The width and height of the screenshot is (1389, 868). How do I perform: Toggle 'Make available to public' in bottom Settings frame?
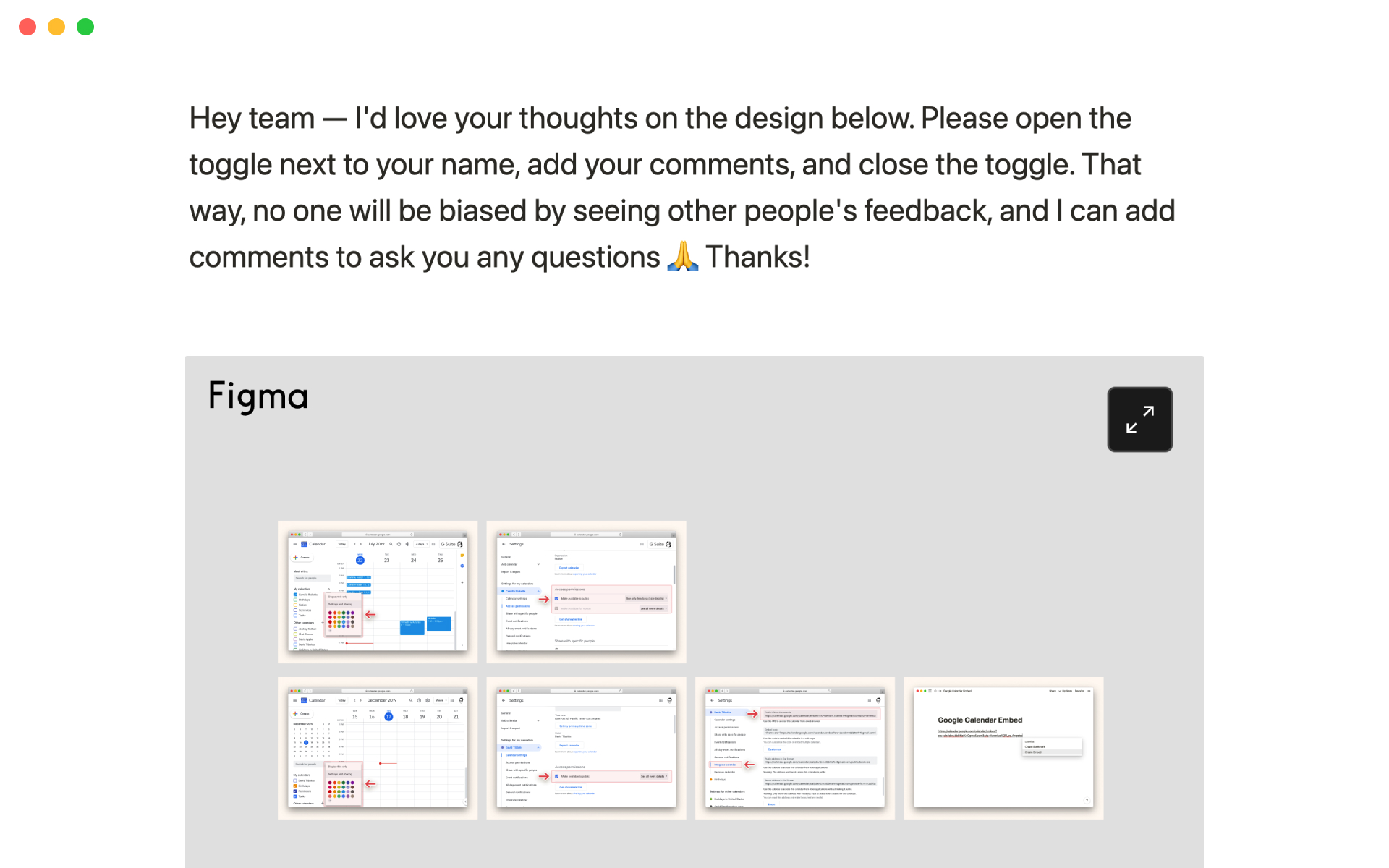pos(556,776)
